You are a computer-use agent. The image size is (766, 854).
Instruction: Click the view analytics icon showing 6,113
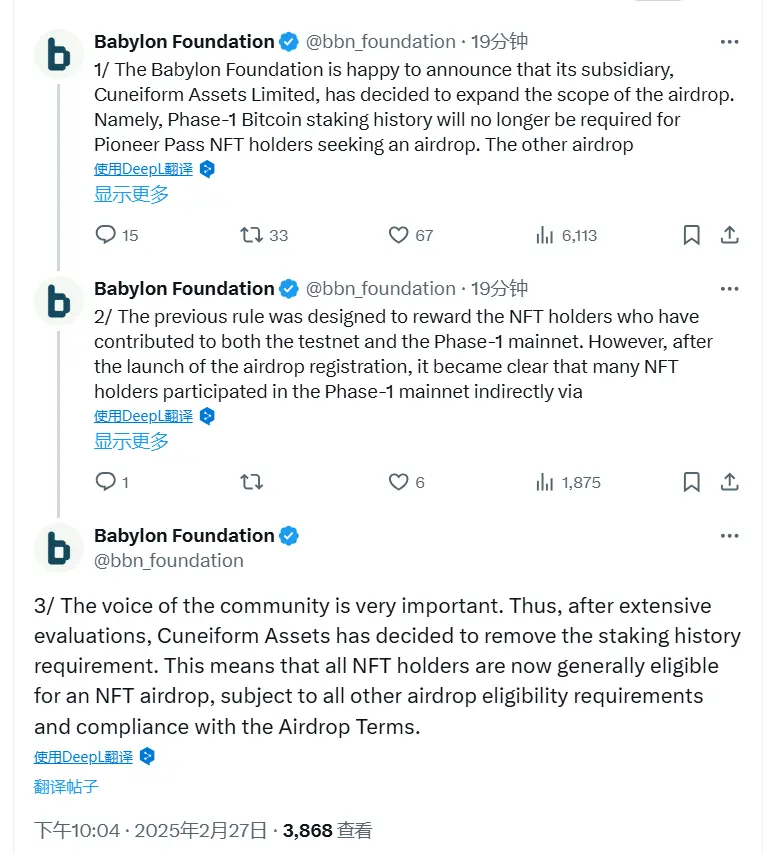coord(544,235)
